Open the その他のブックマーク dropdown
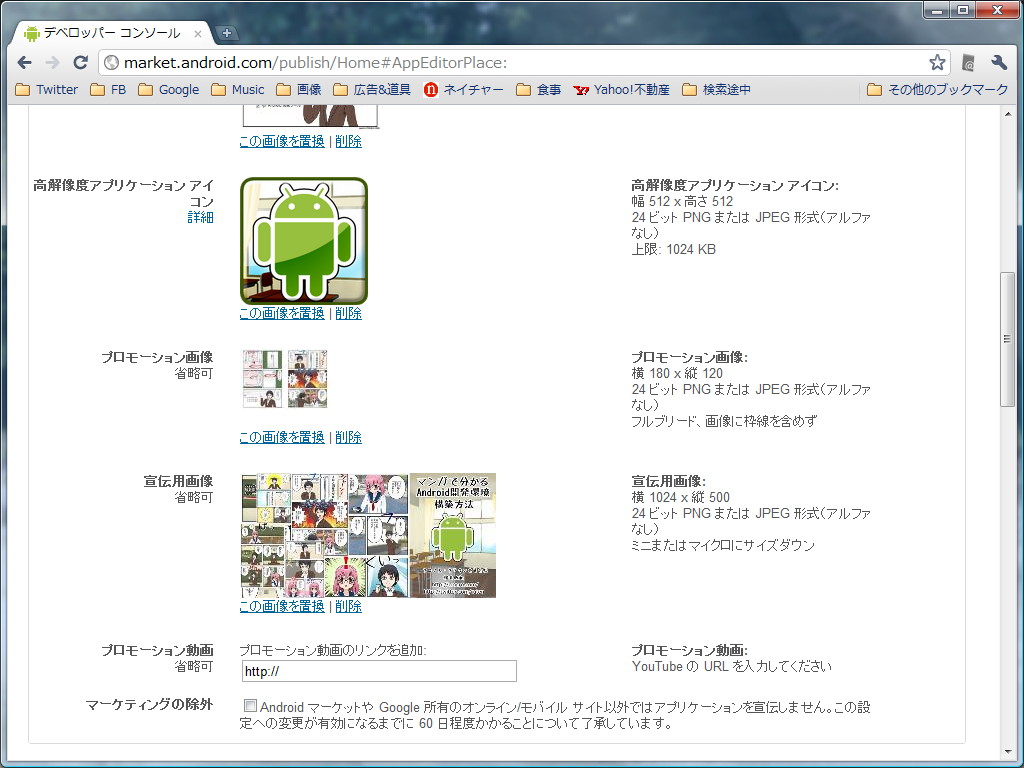 pos(938,89)
